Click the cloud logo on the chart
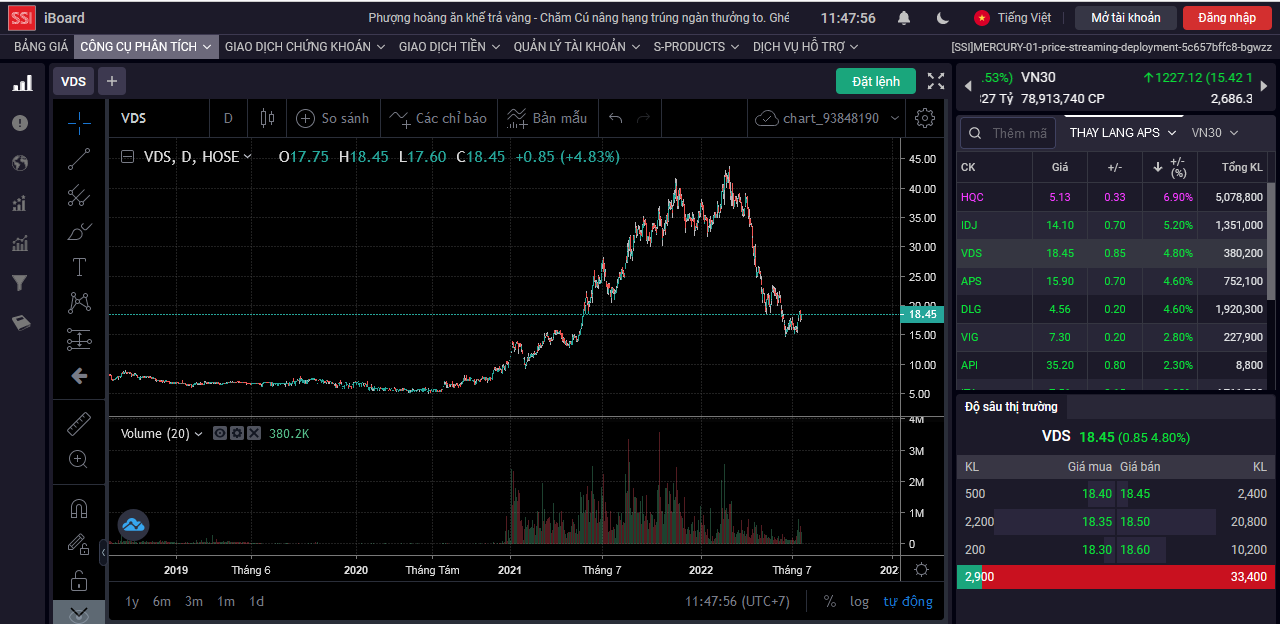The image size is (1280, 624). (133, 524)
